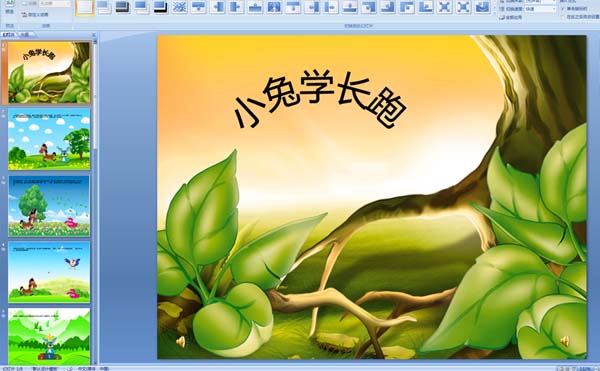Open the Custom Animation pane button
Viewport: 600px width, 371px height.
tap(35, 15)
